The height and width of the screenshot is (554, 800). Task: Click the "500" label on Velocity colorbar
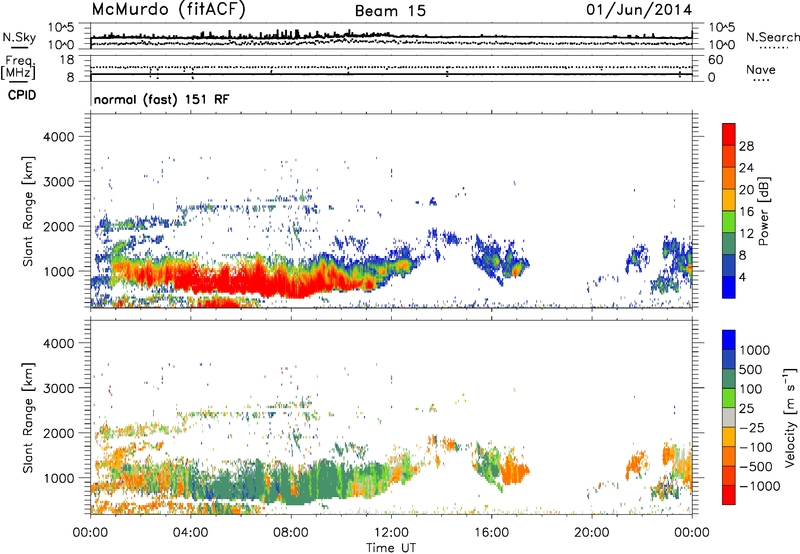pyautogui.click(x=751, y=370)
